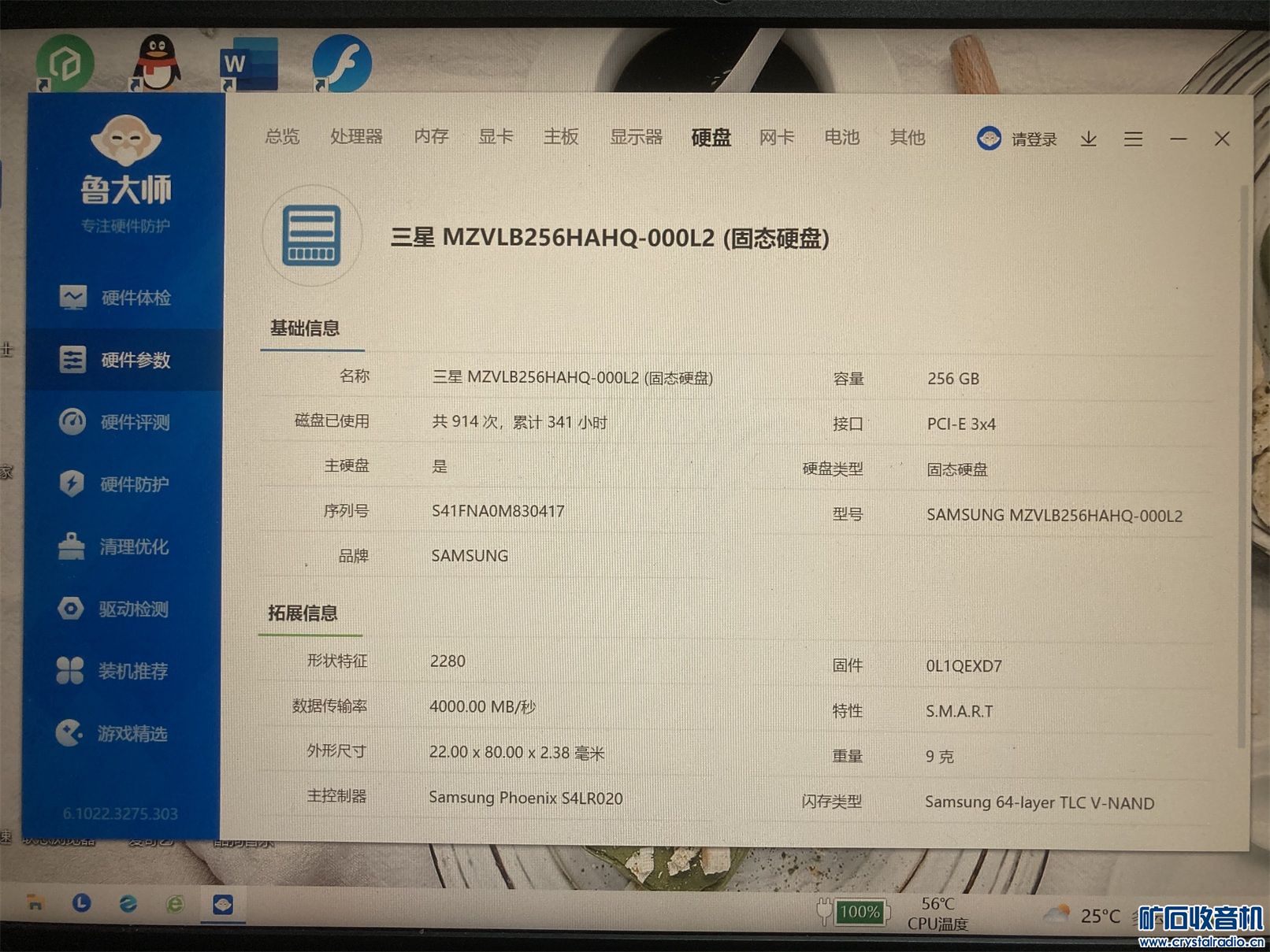The image size is (1270, 952).
Task: Click model SAMSUNG MZVLB256HAHQ-000L2 value
Action: click(1054, 516)
